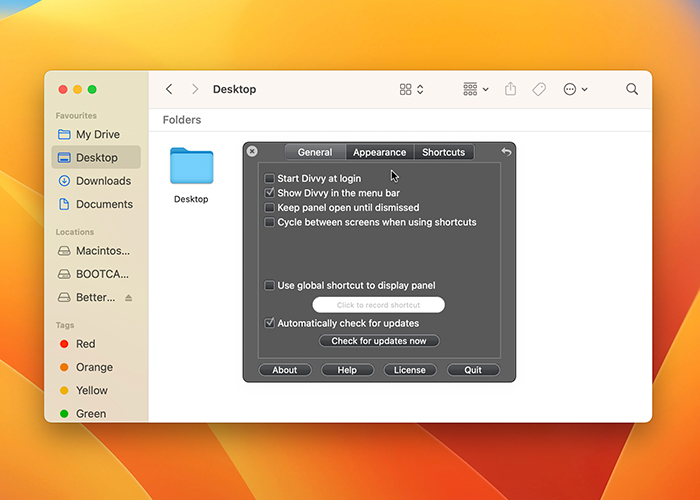Switch to icon grid view in Finder
The height and width of the screenshot is (500, 700).
coord(405,89)
